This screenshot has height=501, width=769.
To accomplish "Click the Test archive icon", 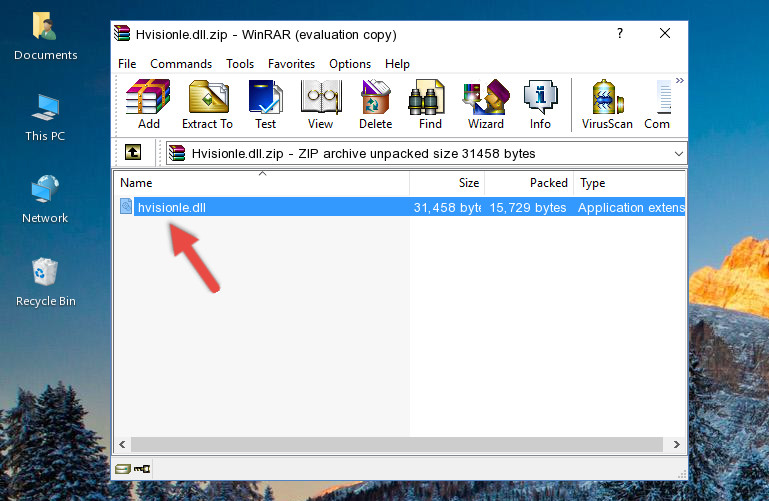I will [x=265, y=97].
